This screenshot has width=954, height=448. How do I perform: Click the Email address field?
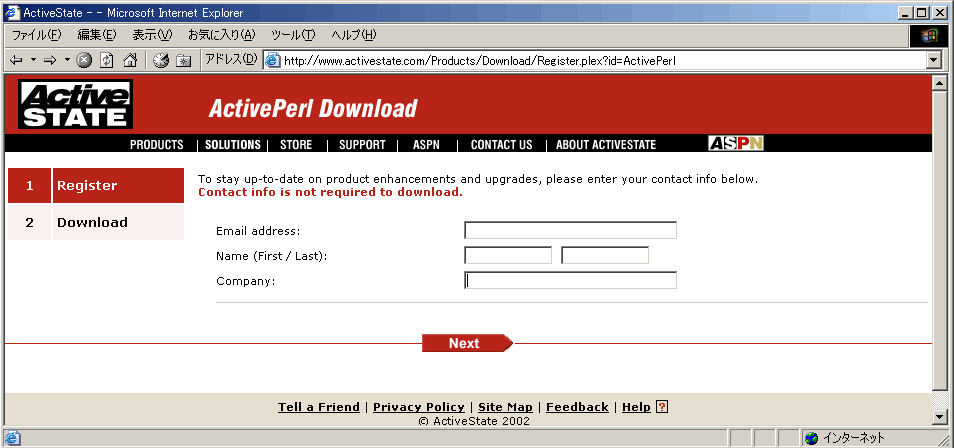click(570, 231)
